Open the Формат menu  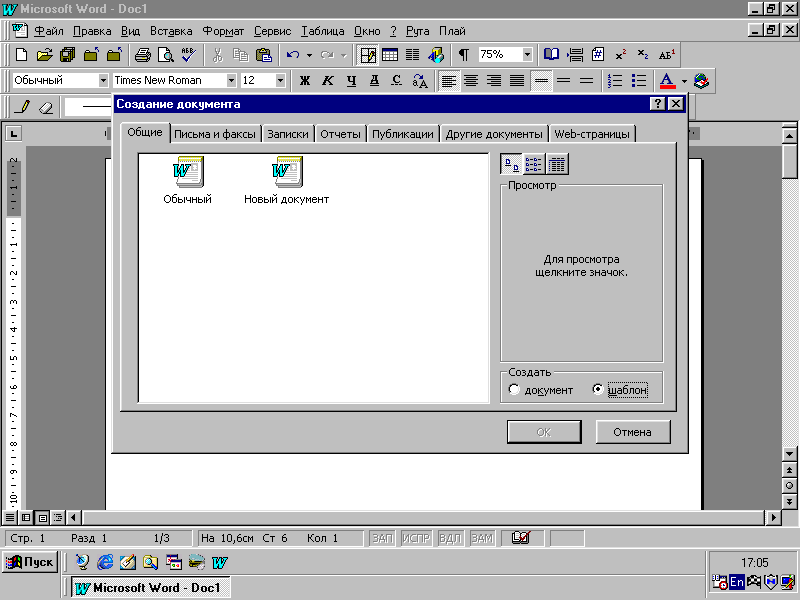point(223,31)
